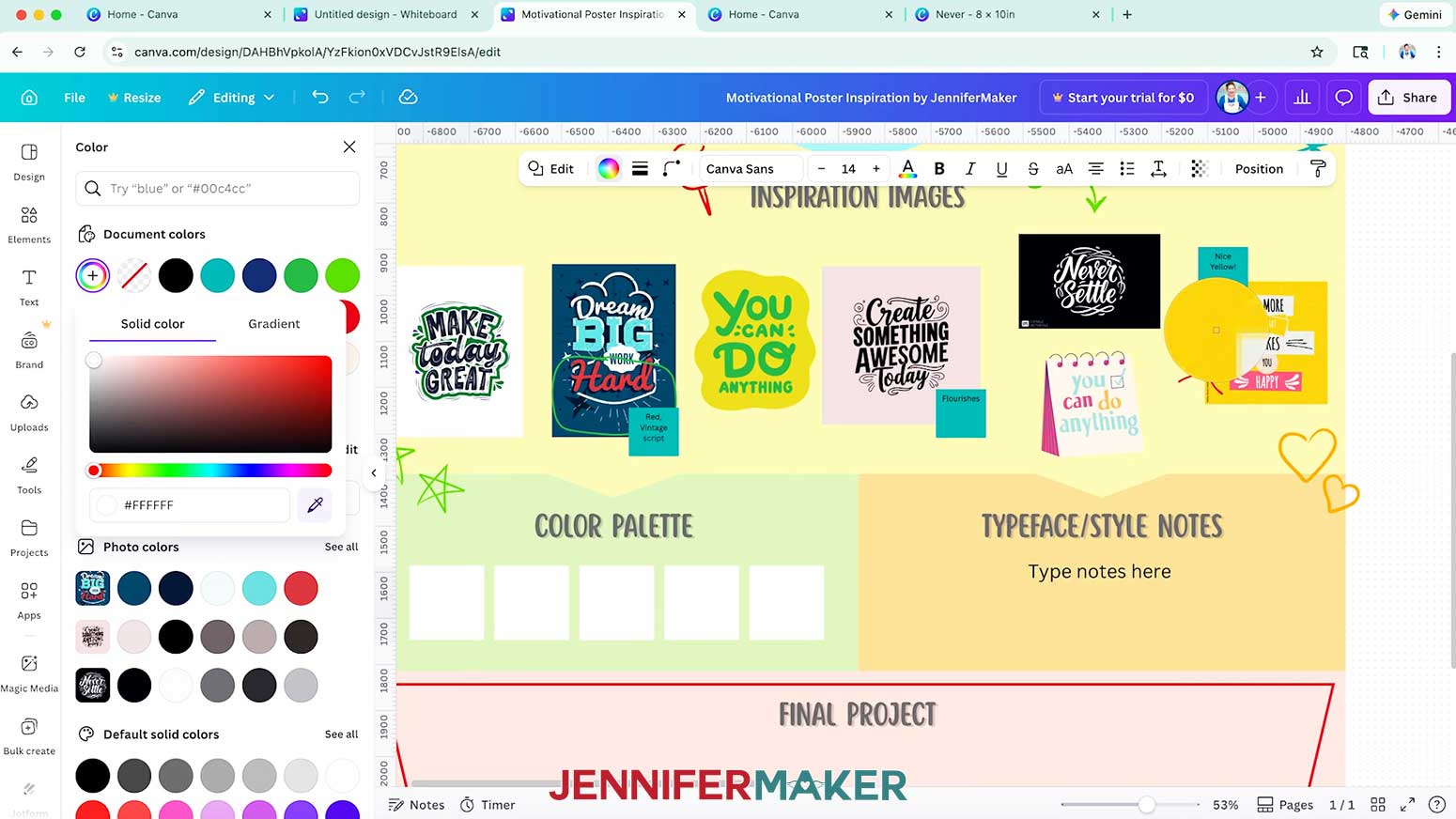Redo the last action
This screenshot has height=819, width=1456.
click(357, 97)
